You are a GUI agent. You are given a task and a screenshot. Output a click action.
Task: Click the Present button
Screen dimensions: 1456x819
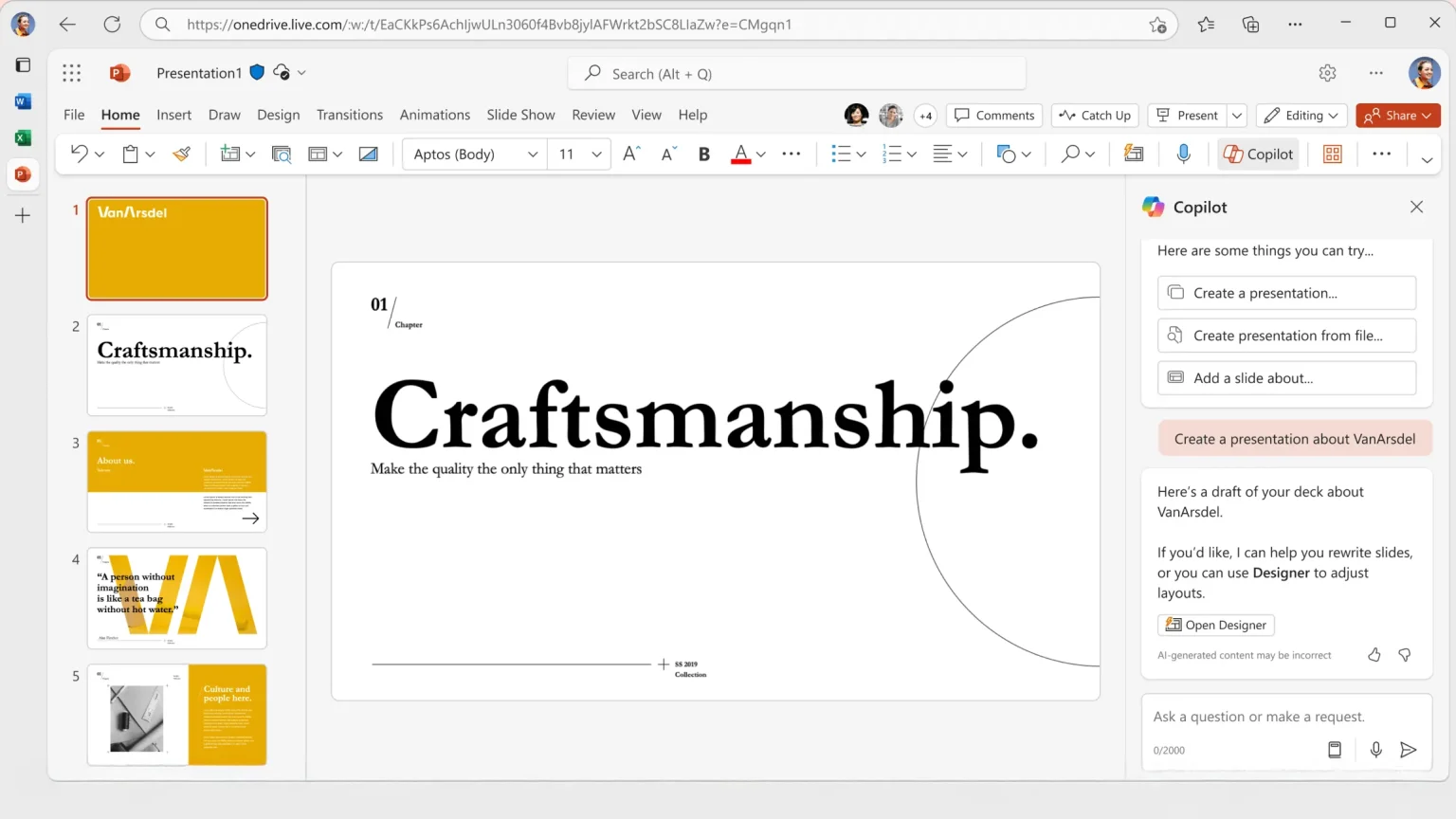click(x=1187, y=116)
